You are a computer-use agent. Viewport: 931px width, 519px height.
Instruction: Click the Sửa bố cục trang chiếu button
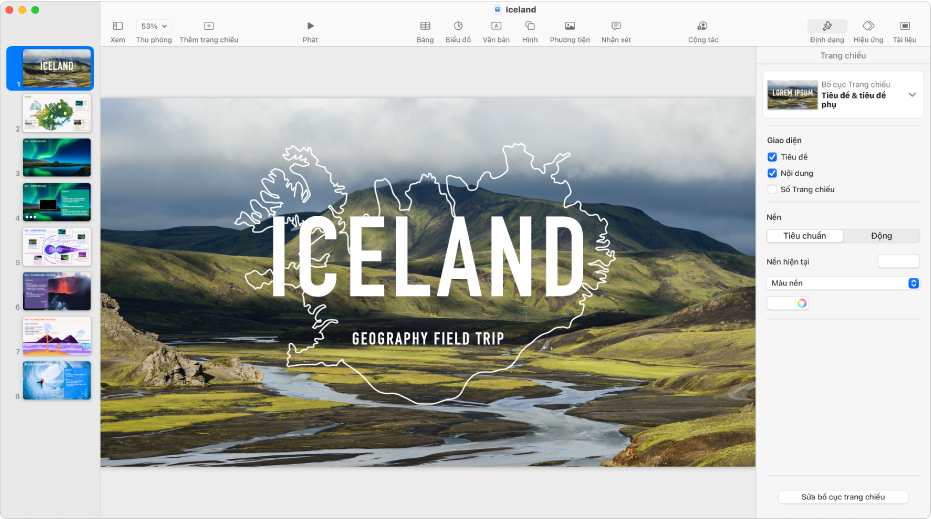point(843,497)
